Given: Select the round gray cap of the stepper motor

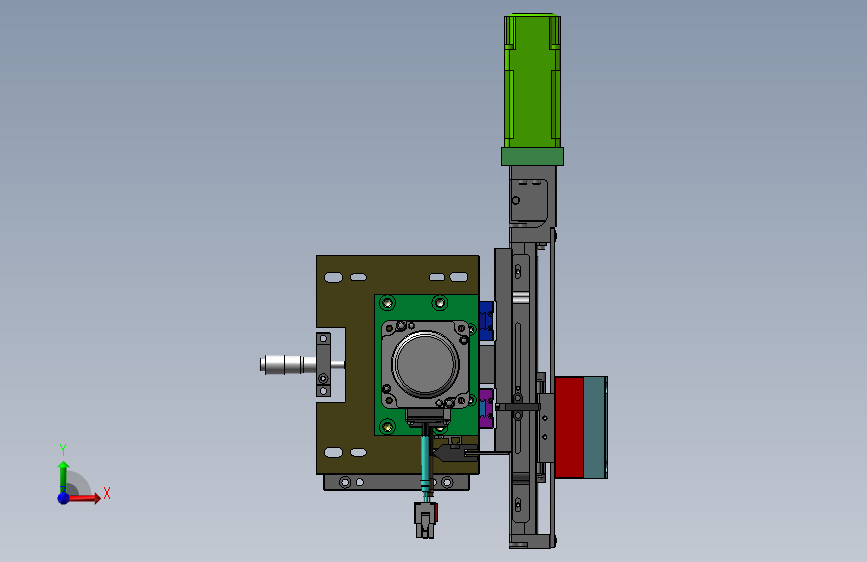Looking at the screenshot, I should coord(425,363).
